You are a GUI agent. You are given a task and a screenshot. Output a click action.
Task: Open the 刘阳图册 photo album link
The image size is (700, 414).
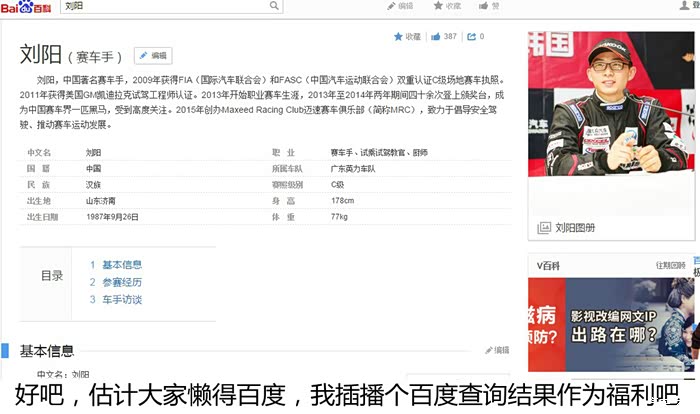coord(575,228)
